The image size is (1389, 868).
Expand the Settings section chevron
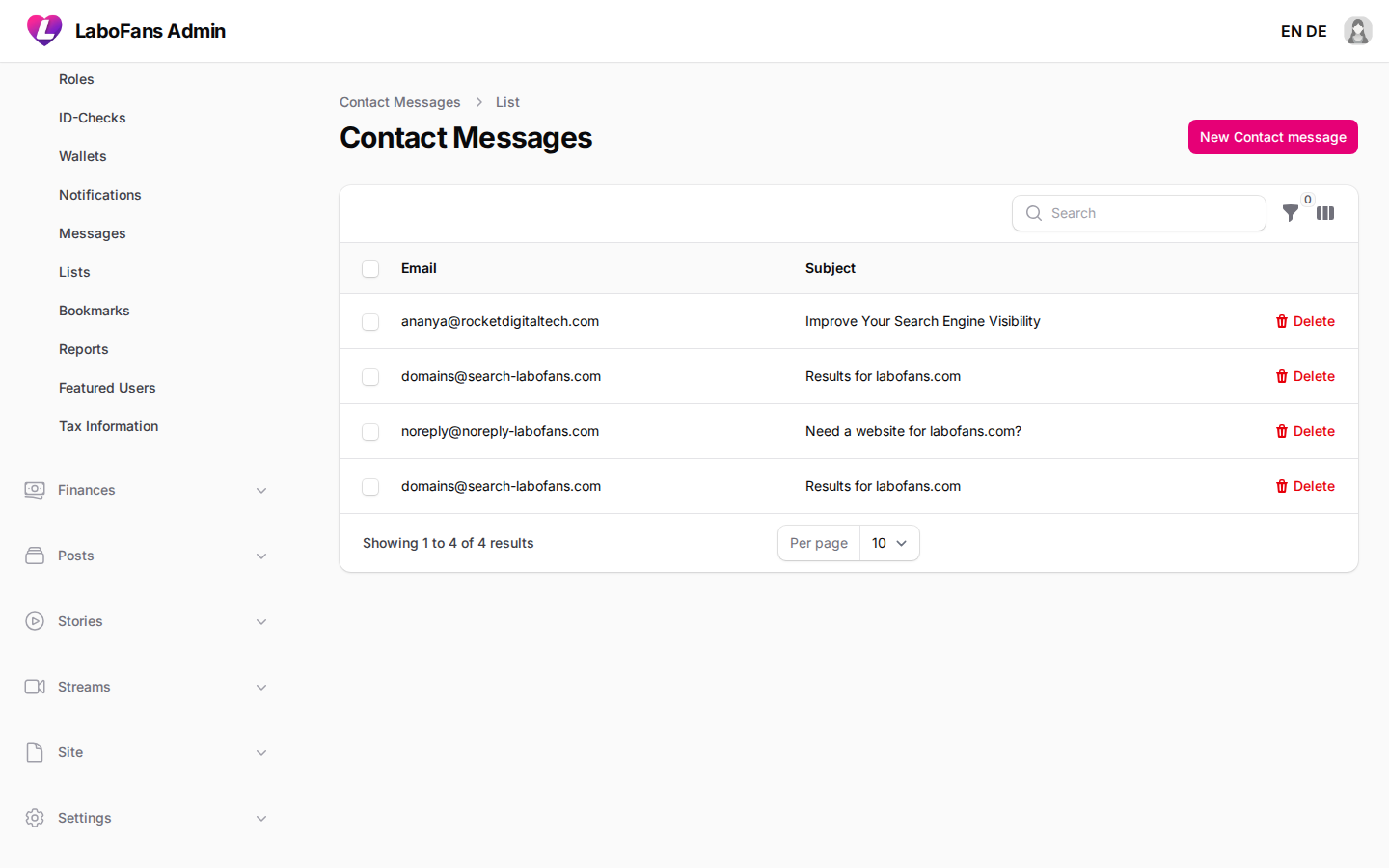click(261, 818)
